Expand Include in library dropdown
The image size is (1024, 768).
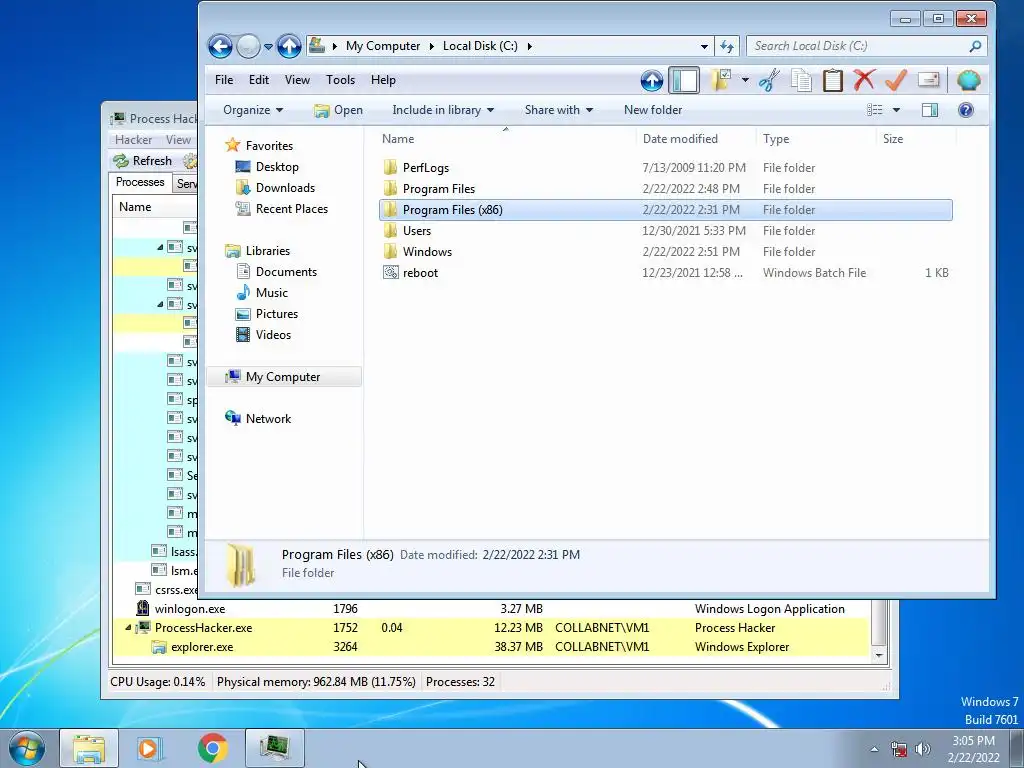pos(443,110)
